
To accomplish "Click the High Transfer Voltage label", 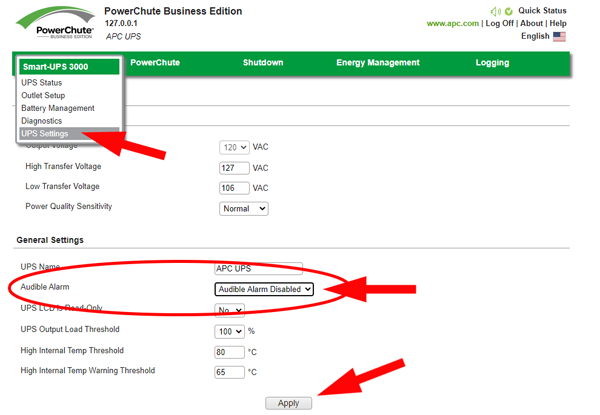I will pos(63,166).
